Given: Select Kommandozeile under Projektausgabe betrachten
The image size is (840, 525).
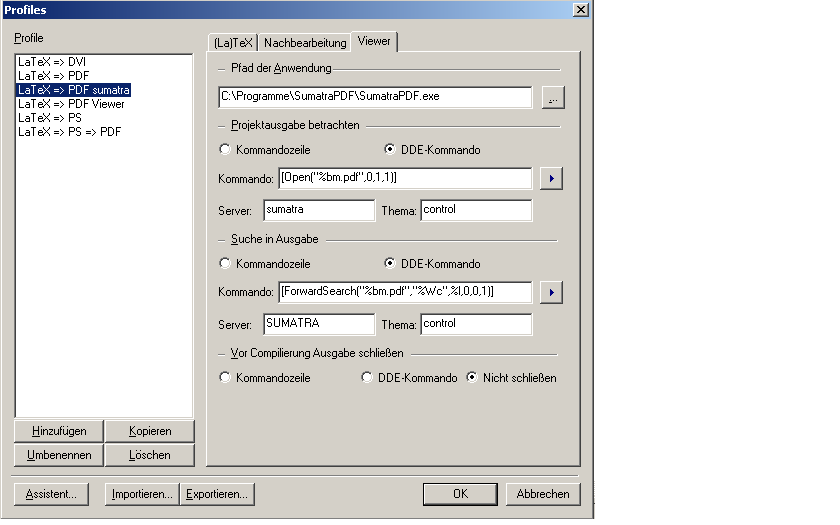Looking at the screenshot, I should pos(225,150).
